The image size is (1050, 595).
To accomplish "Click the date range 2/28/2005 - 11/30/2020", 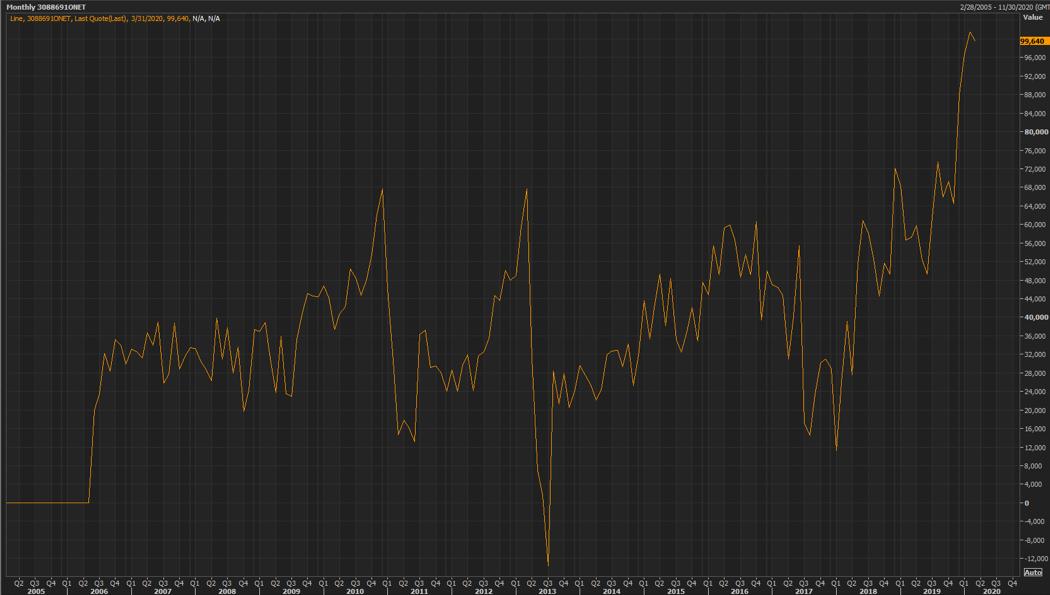I will tap(1000, 6).
